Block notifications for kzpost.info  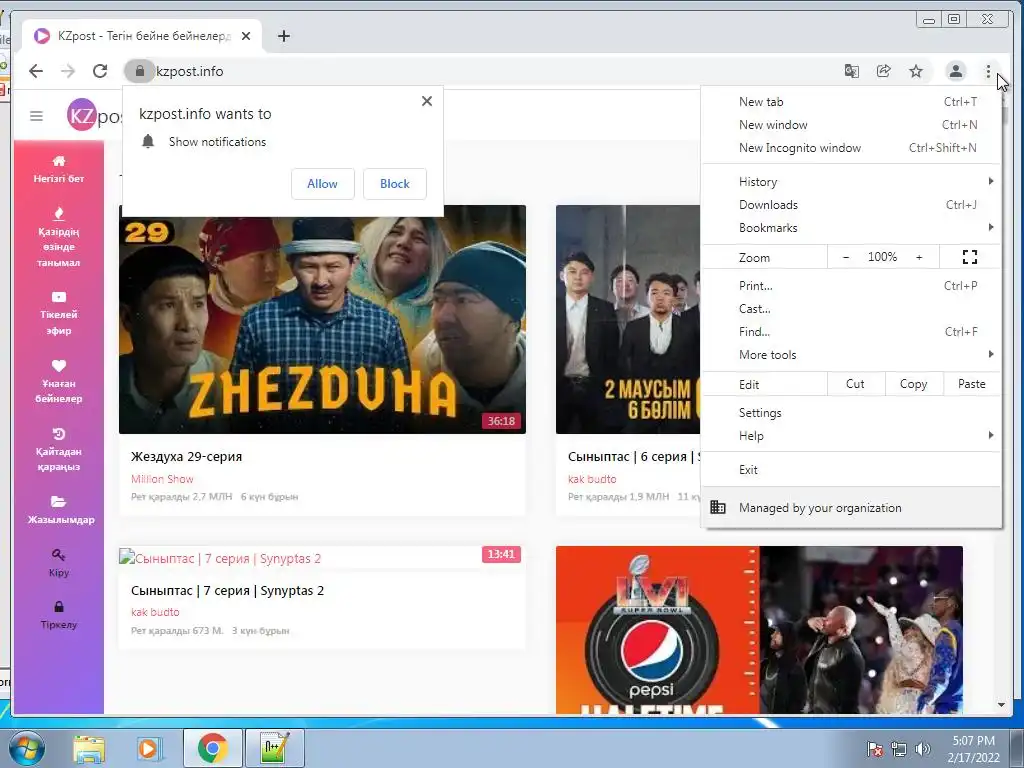[x=395, y=184]
